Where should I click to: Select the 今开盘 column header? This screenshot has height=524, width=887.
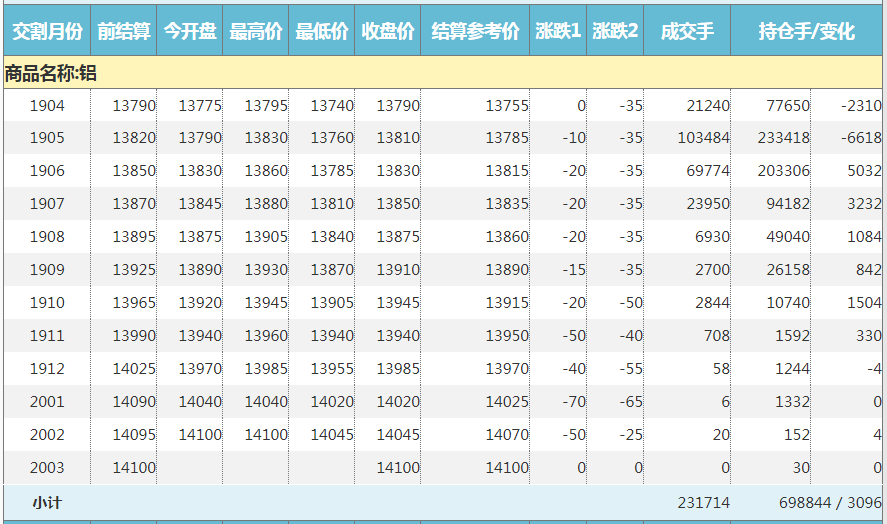(x=190, y=31)
